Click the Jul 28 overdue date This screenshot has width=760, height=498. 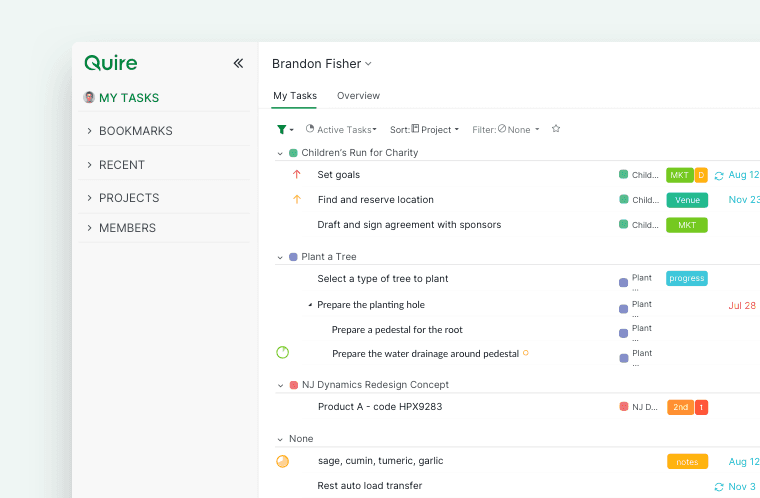click(x=742, y=305)
